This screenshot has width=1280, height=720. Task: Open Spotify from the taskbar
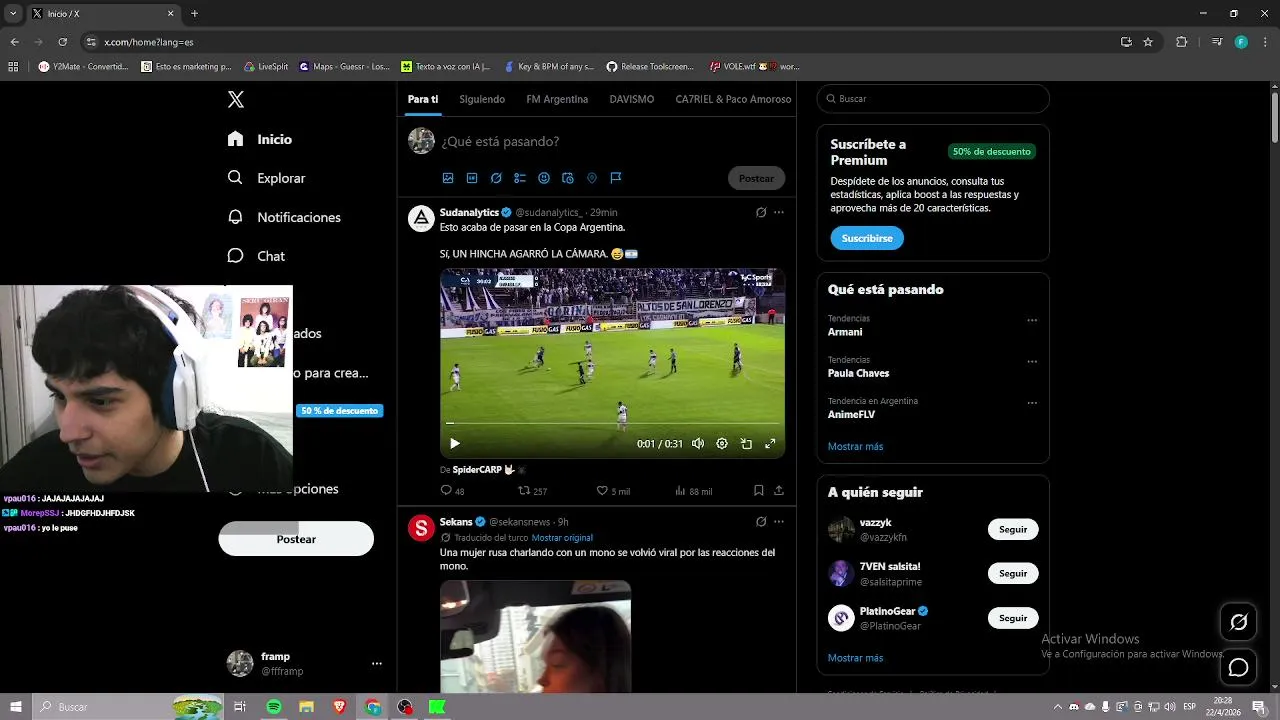pos(274,707)
